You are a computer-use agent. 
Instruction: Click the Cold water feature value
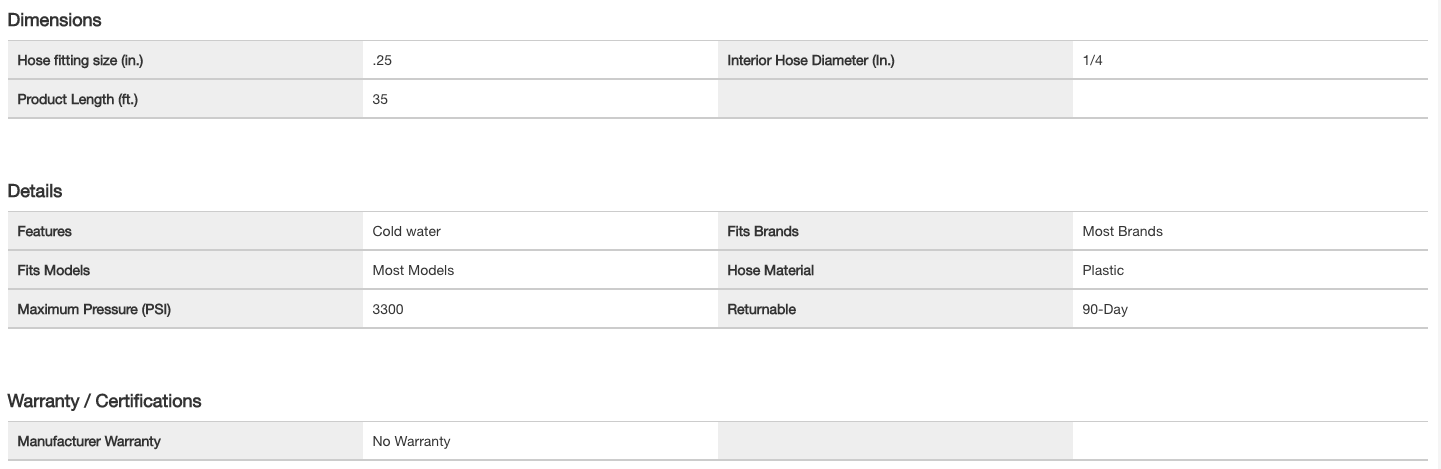click(406, 231)
